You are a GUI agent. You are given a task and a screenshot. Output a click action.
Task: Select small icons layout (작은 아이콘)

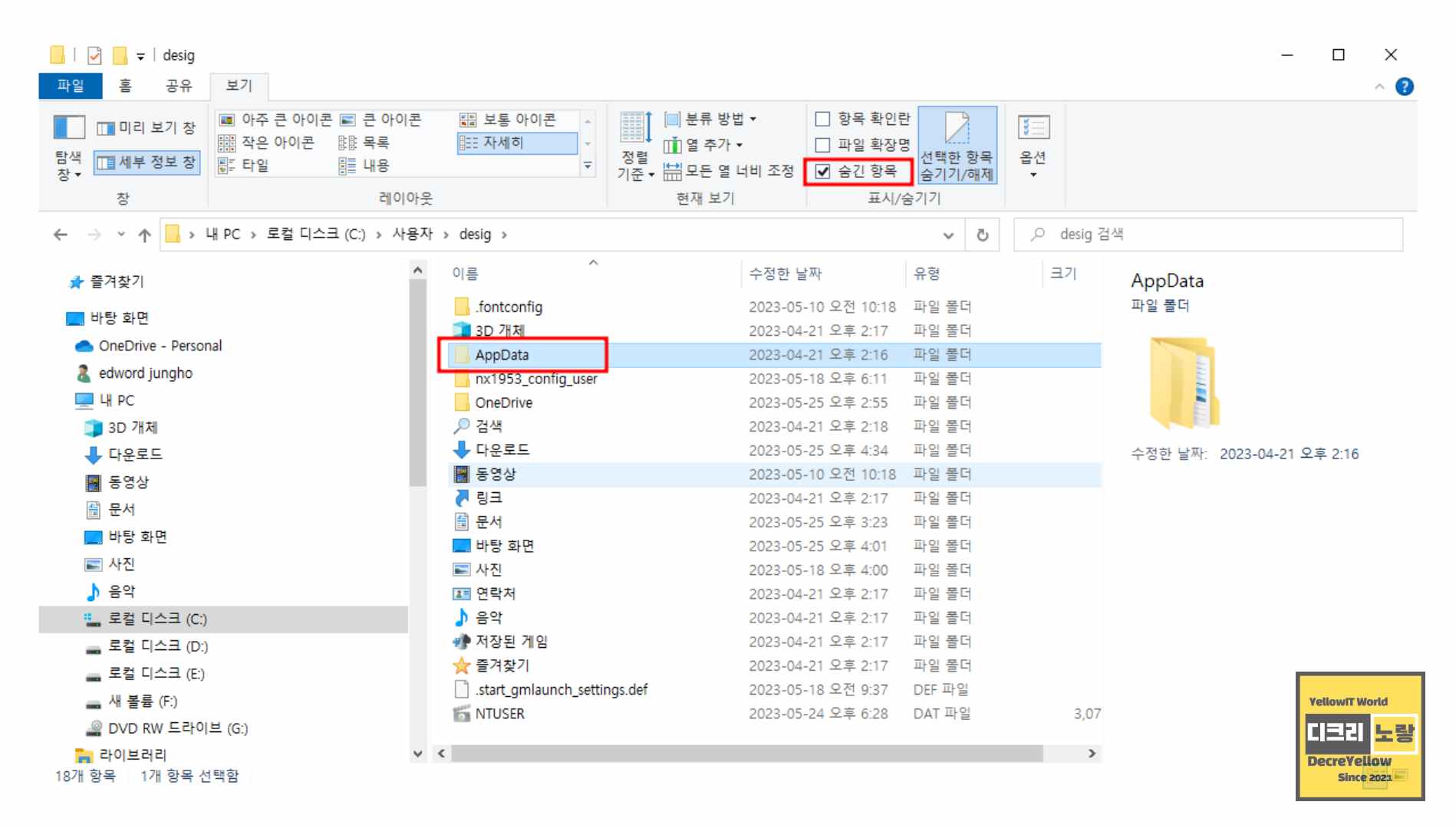(266, 143)
